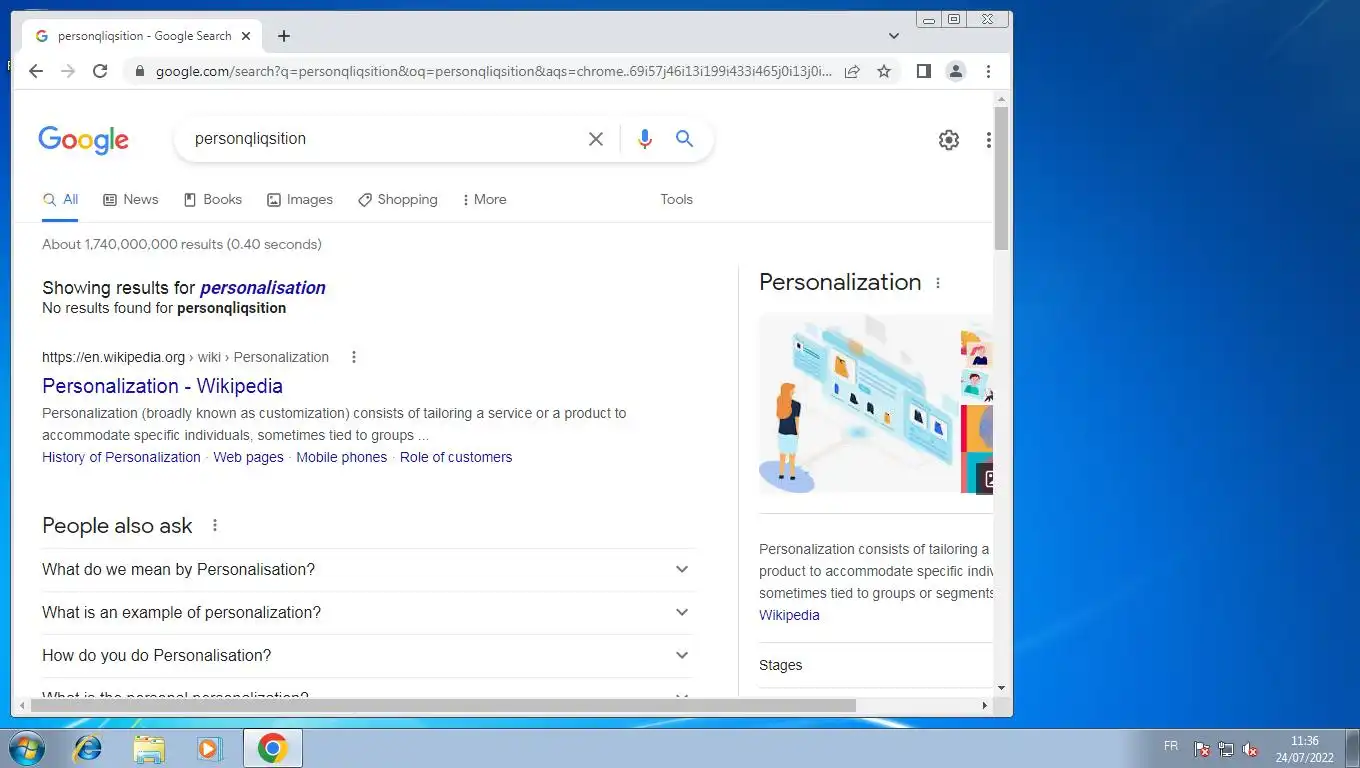This screenshot has height=768, width=1360.
Task: Open options for the Wikipedia result
Action: pyautogui.click(x=353, y=357)
